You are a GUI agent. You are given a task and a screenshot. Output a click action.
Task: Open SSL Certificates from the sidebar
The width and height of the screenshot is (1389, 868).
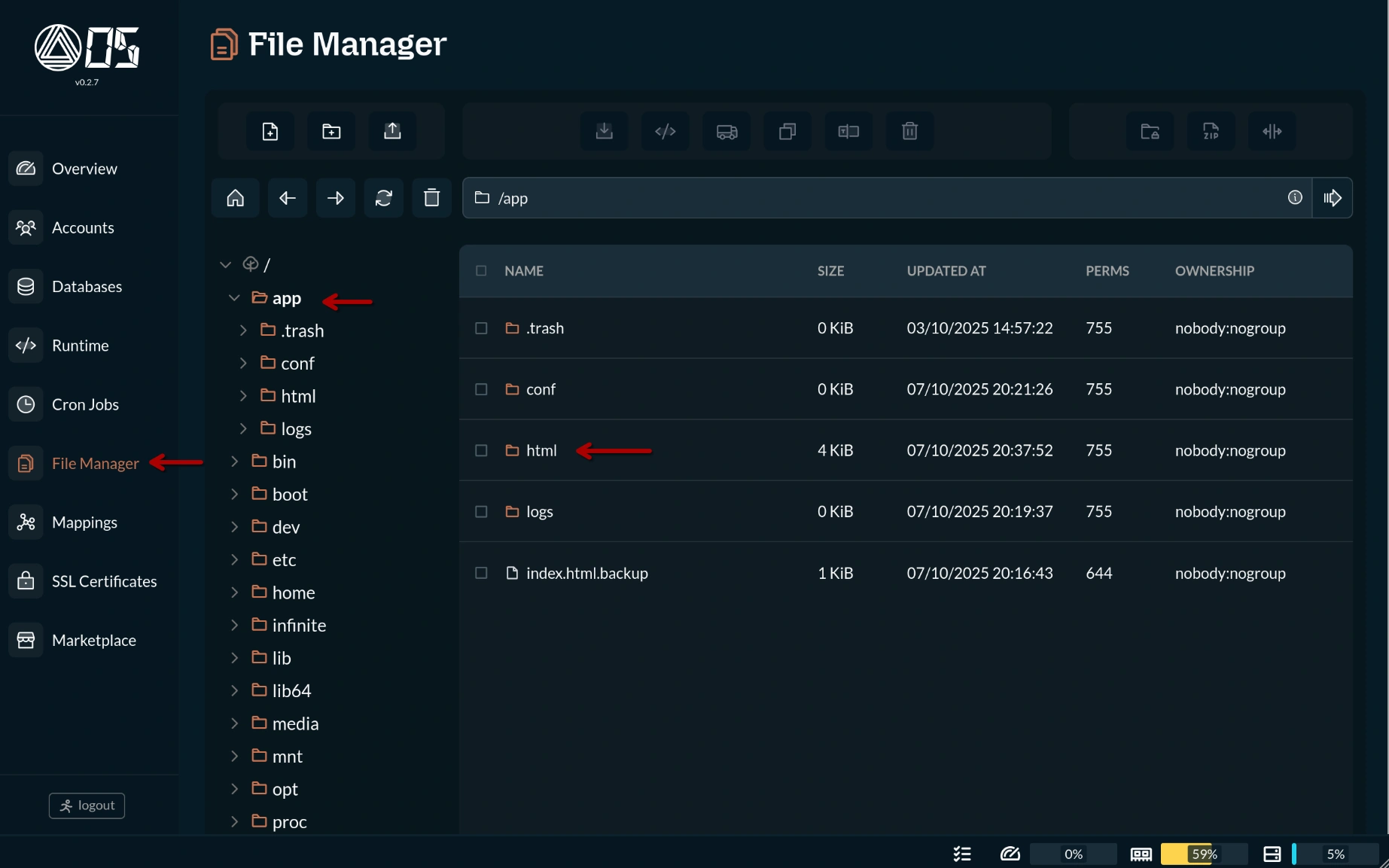pyautogui.click(x=104, y=581)
